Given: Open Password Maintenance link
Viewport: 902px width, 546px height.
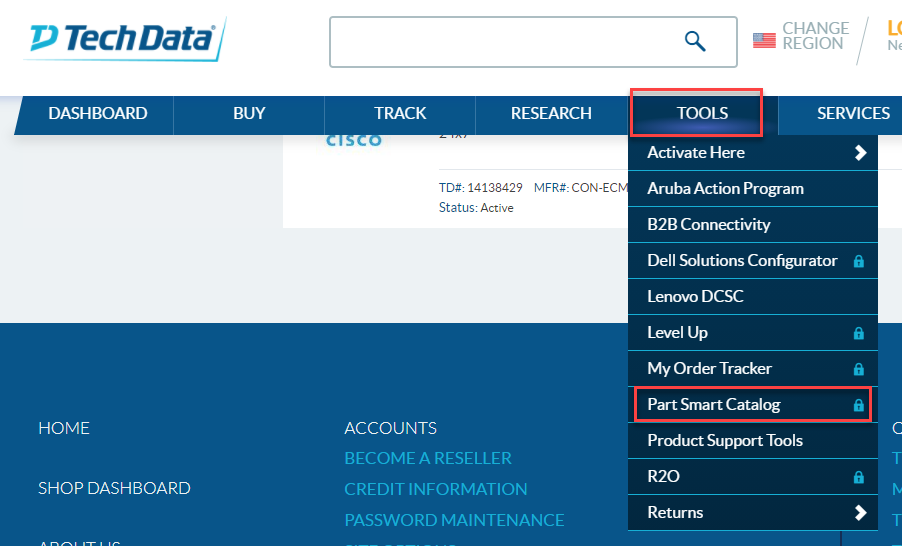Looking at the screenshot, I should coord(454,520).
